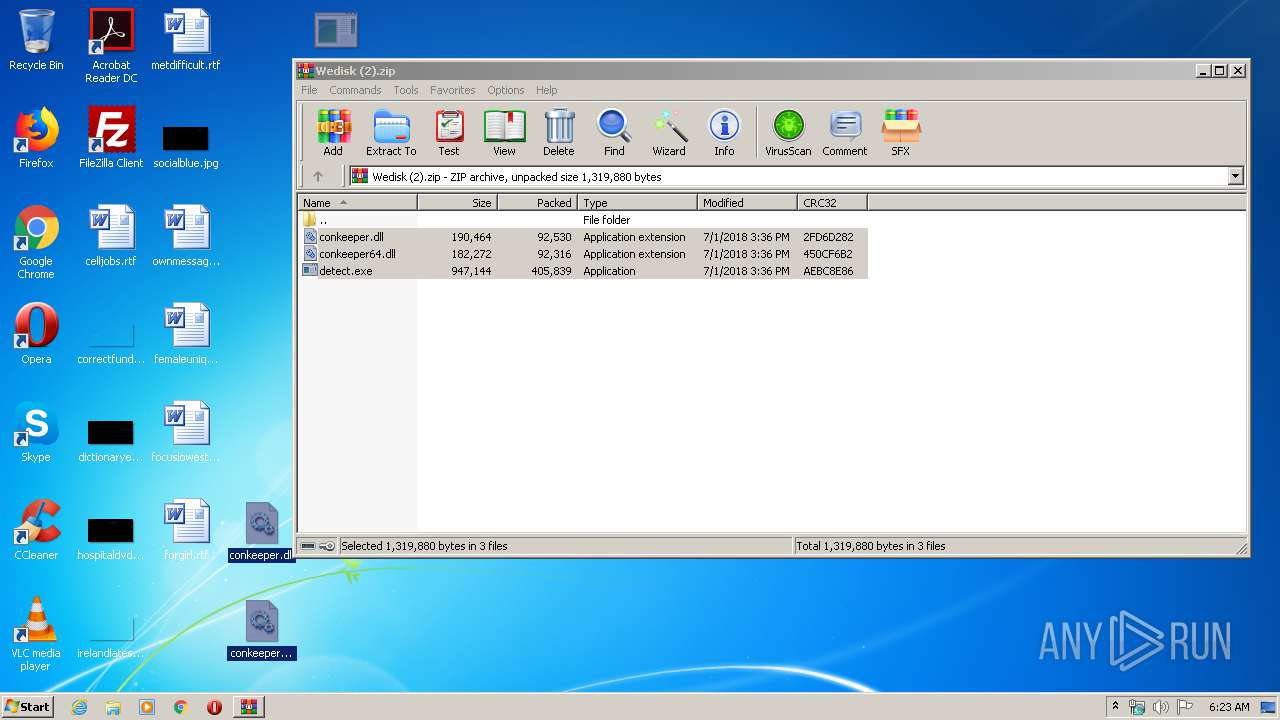
Task: Click the drive/password icon in the status bar
Action: click(318, 546)
